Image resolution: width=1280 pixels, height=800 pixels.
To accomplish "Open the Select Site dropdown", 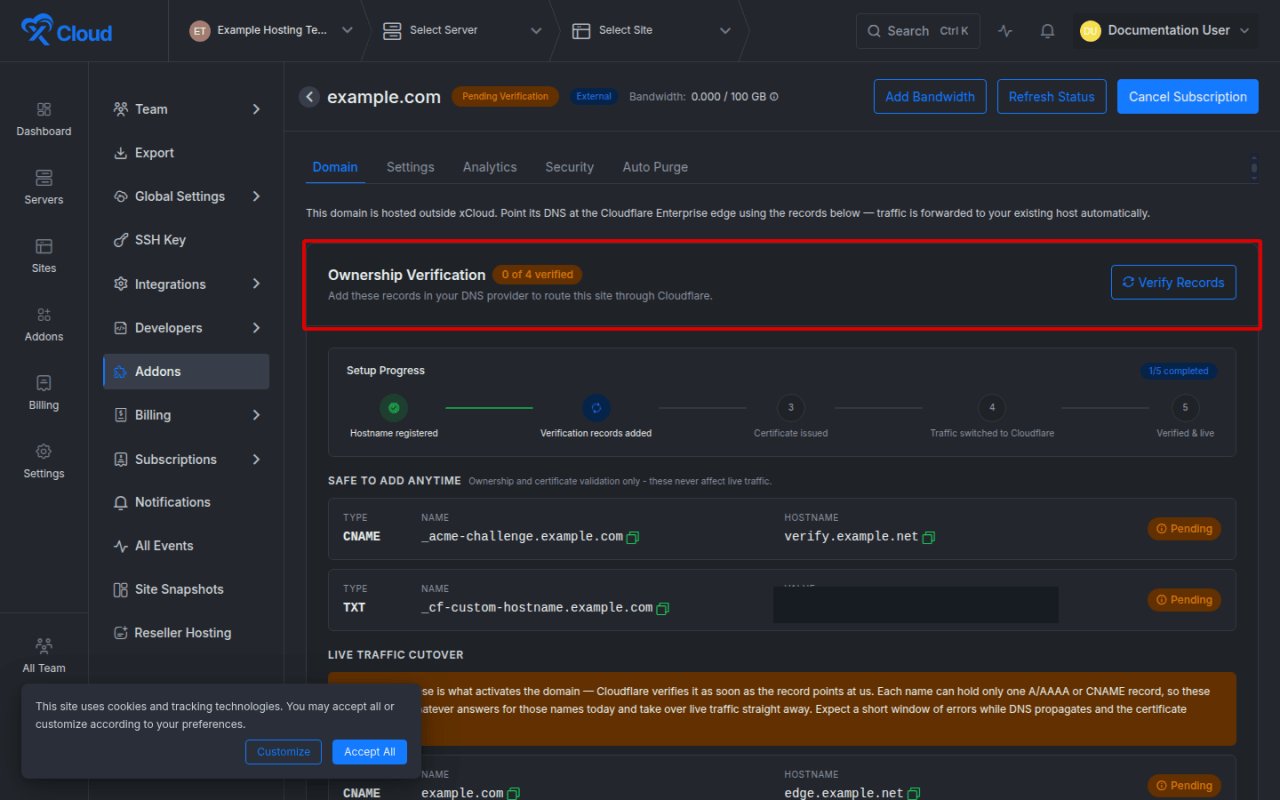I will click(x=651, y=31).
